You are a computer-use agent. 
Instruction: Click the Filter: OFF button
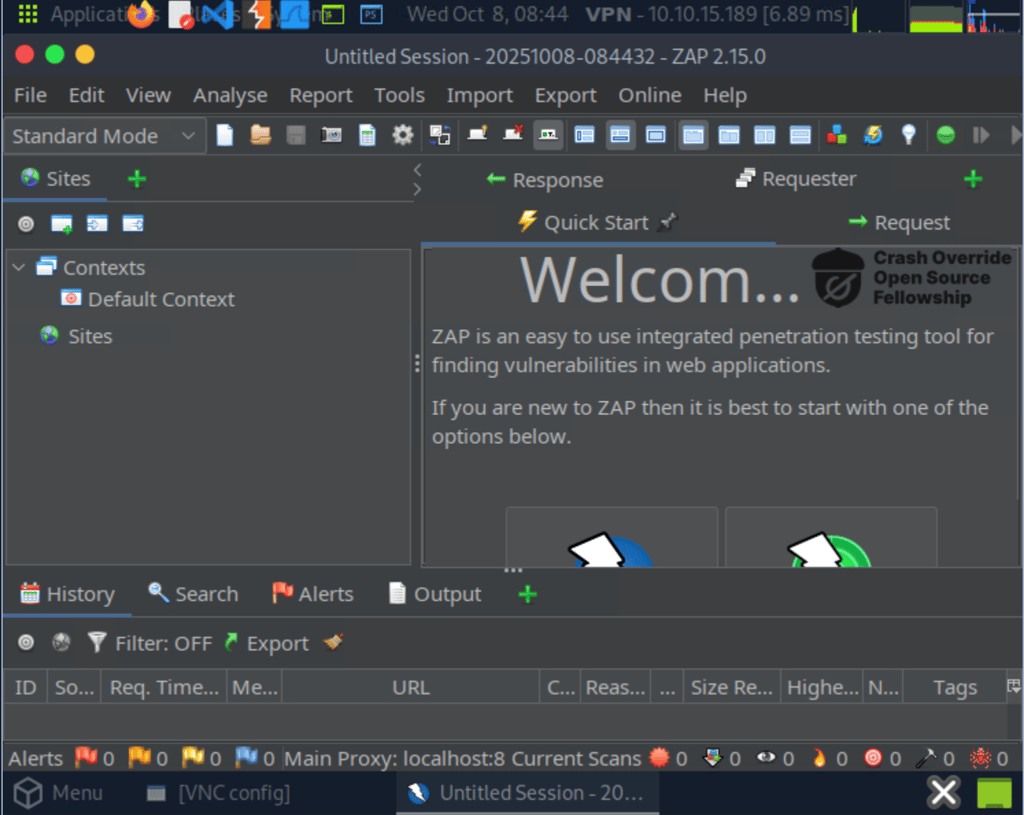tap(150, 643)
